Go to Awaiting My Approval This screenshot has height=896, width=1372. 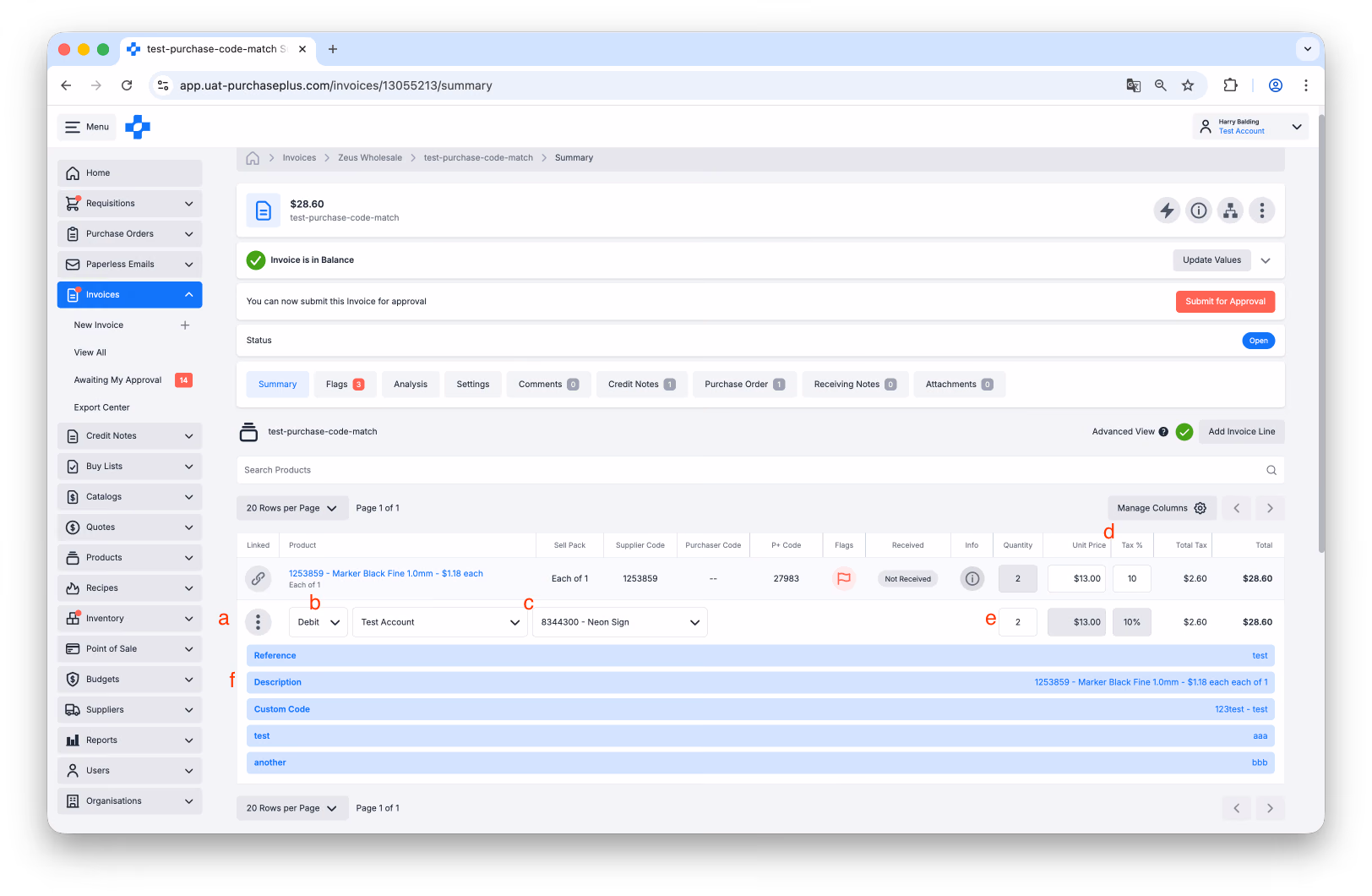[117, 380]
